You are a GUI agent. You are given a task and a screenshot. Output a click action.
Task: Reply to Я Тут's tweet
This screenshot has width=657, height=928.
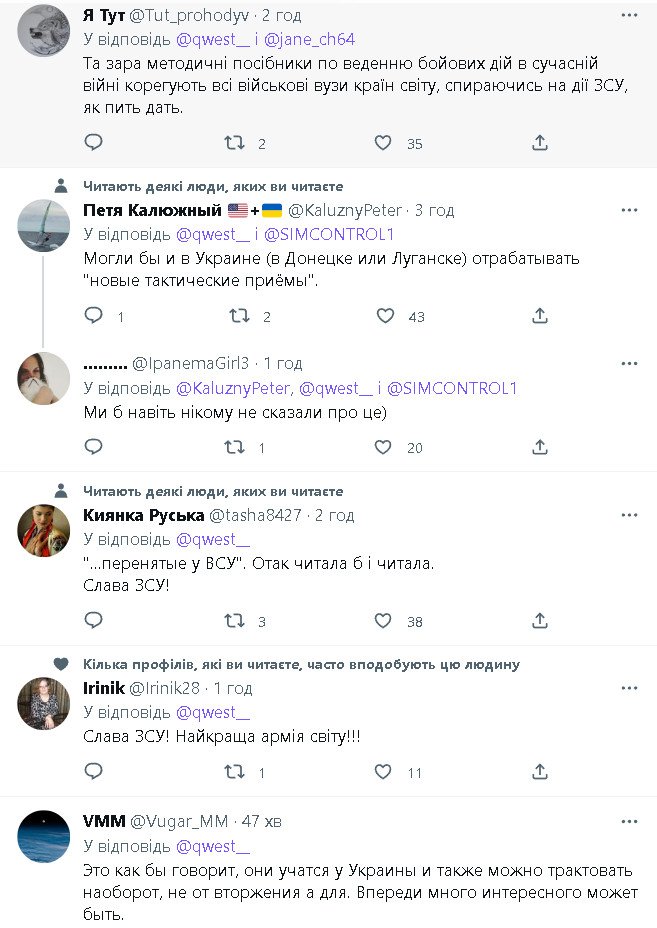(93, 143)
